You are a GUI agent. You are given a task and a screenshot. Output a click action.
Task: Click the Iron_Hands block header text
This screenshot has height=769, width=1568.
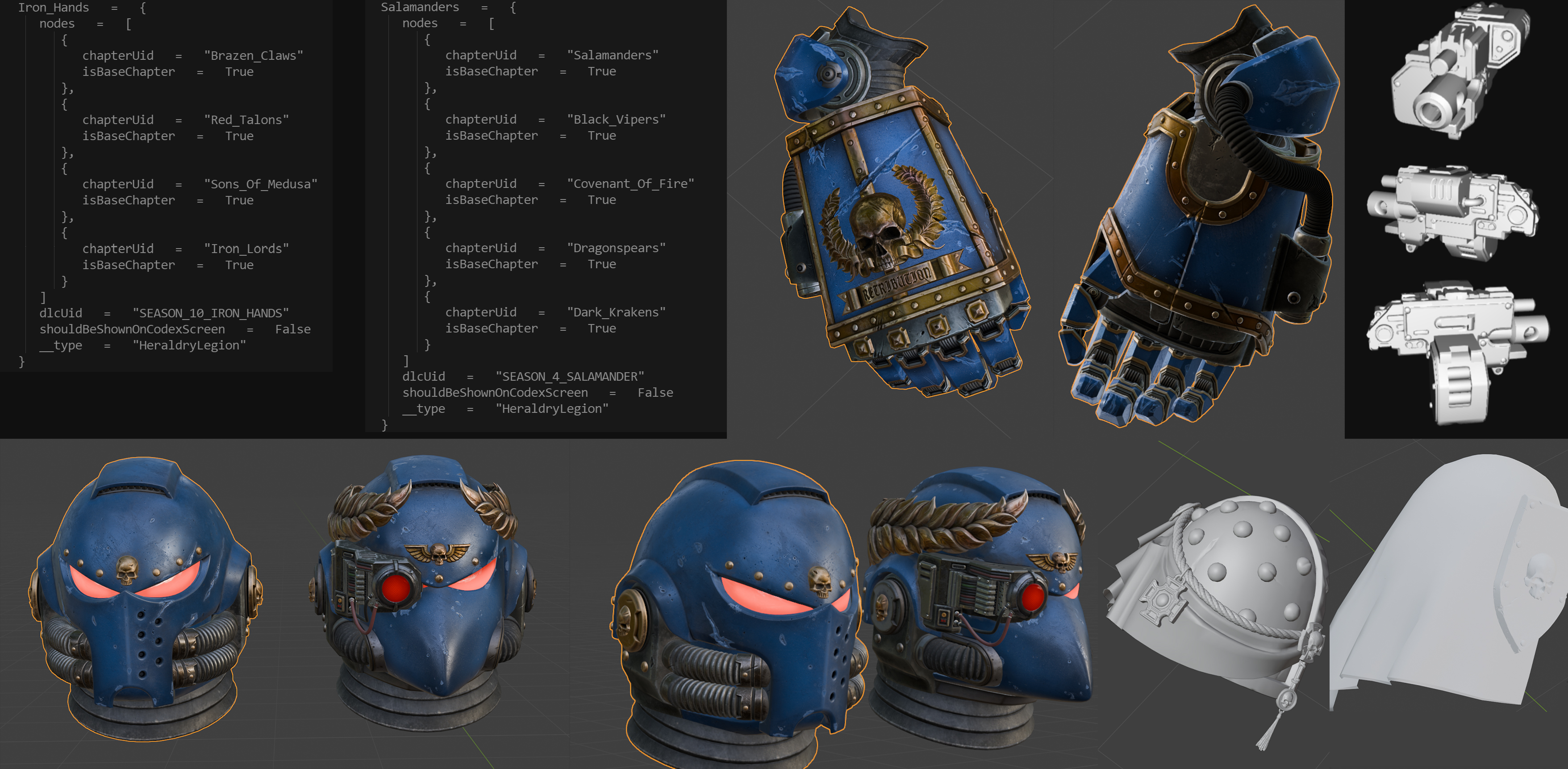pyautogui.click(x=54, y=7)
